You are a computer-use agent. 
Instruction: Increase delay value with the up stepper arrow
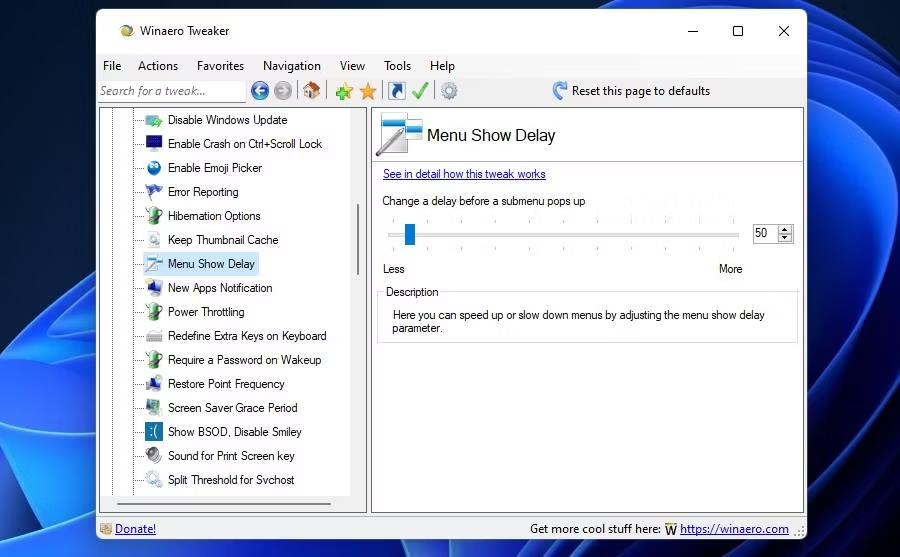785,230
